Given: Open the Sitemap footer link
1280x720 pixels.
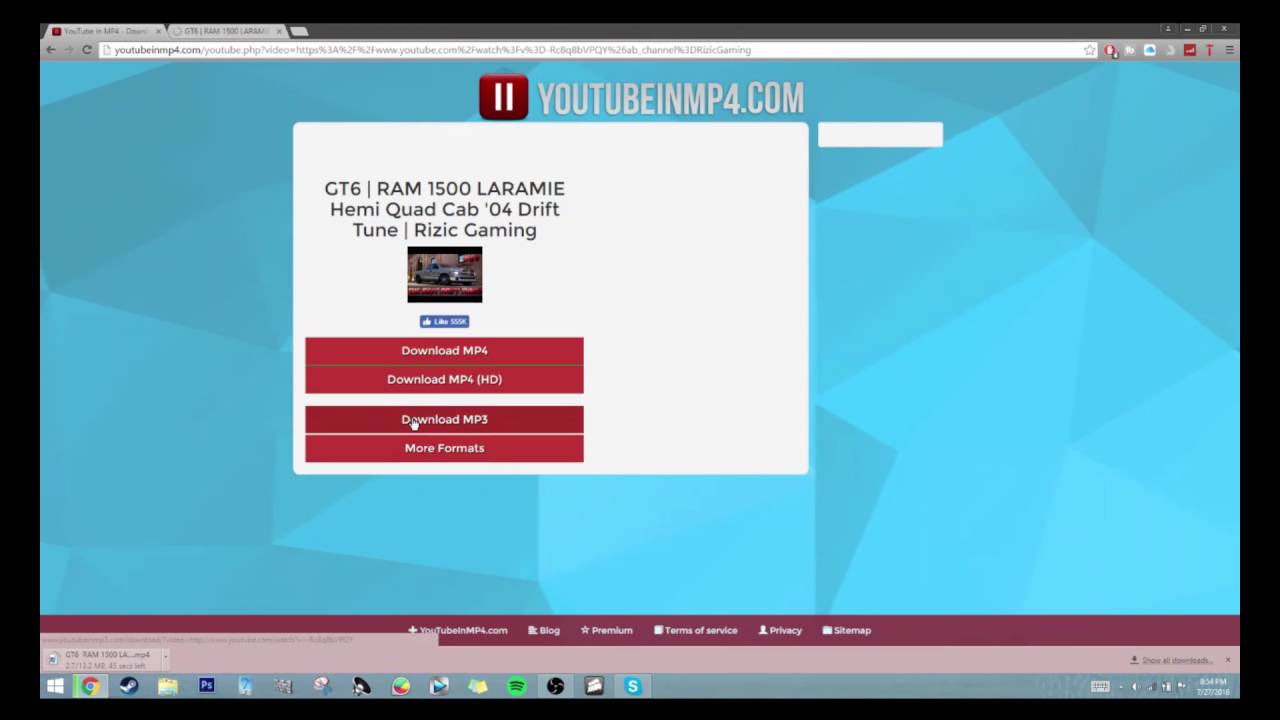Looking at the screenshot, I should click(x=847, y=630).
